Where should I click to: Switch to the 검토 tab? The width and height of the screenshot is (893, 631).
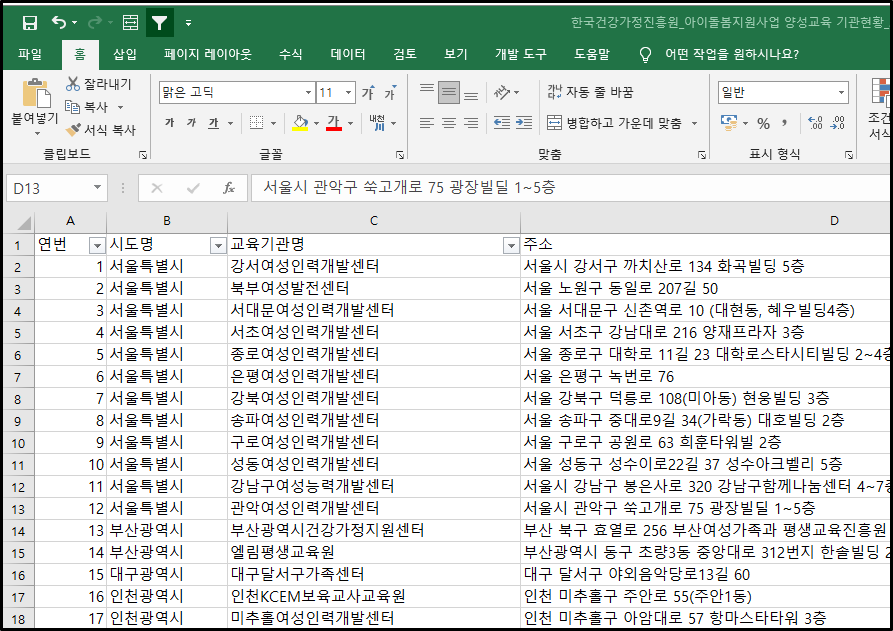405,55
